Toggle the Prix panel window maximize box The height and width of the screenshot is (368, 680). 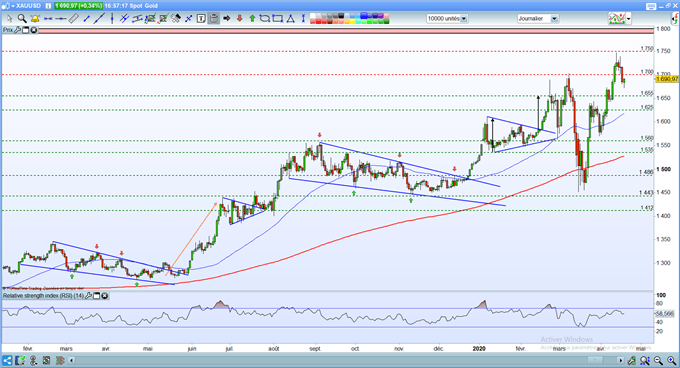coord(25,30)
